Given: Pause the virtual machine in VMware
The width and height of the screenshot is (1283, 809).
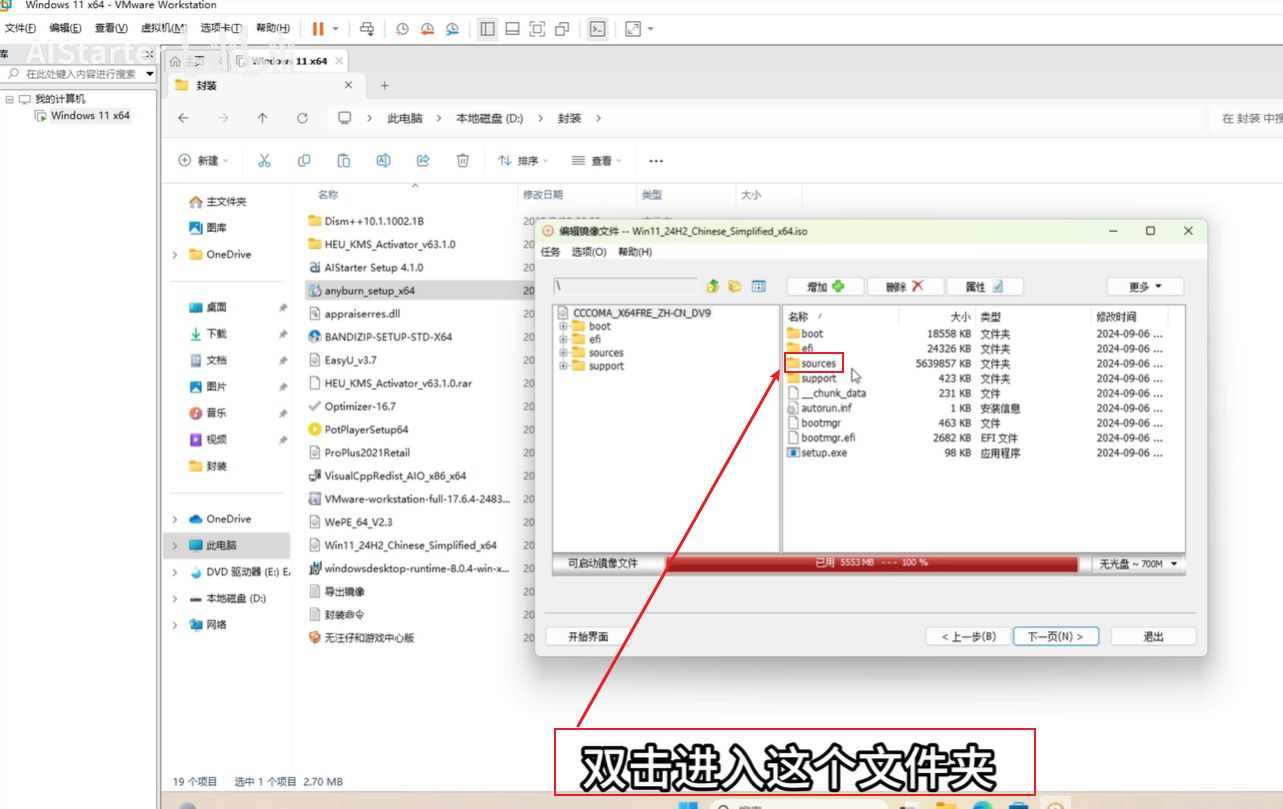Looking at the screenshot, I should coord(318,29).
